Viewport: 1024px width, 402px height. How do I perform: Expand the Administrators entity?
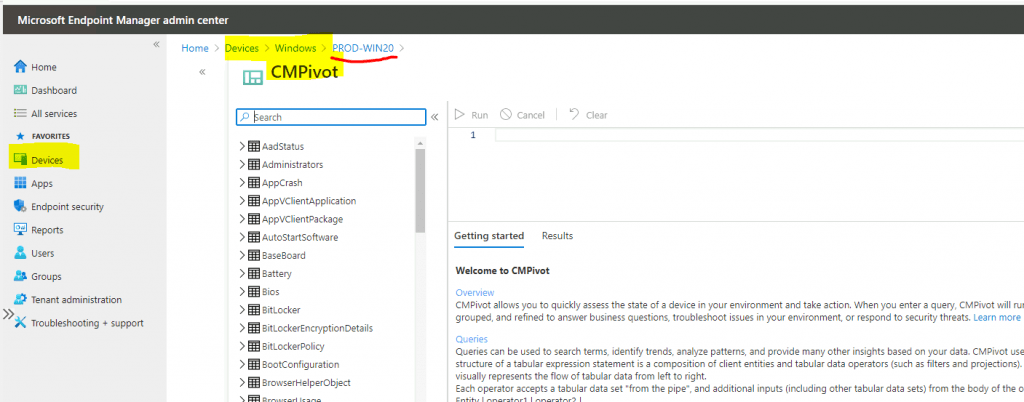point(242,164)
